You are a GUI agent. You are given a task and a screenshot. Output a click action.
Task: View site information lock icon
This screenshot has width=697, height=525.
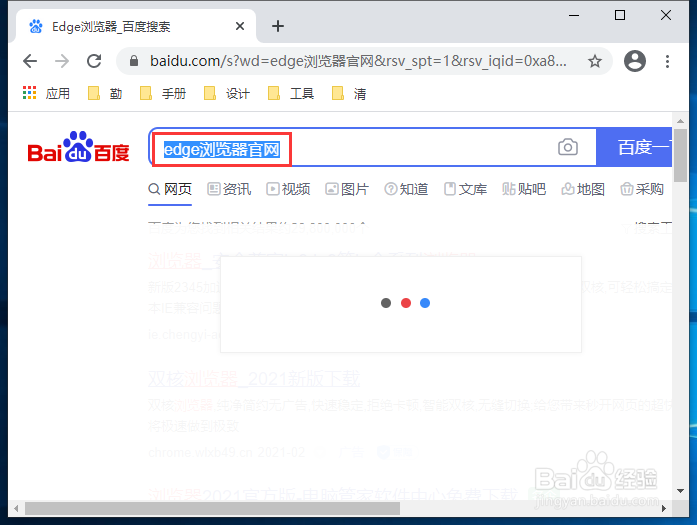pyautogui.click(x=134, y=61)
